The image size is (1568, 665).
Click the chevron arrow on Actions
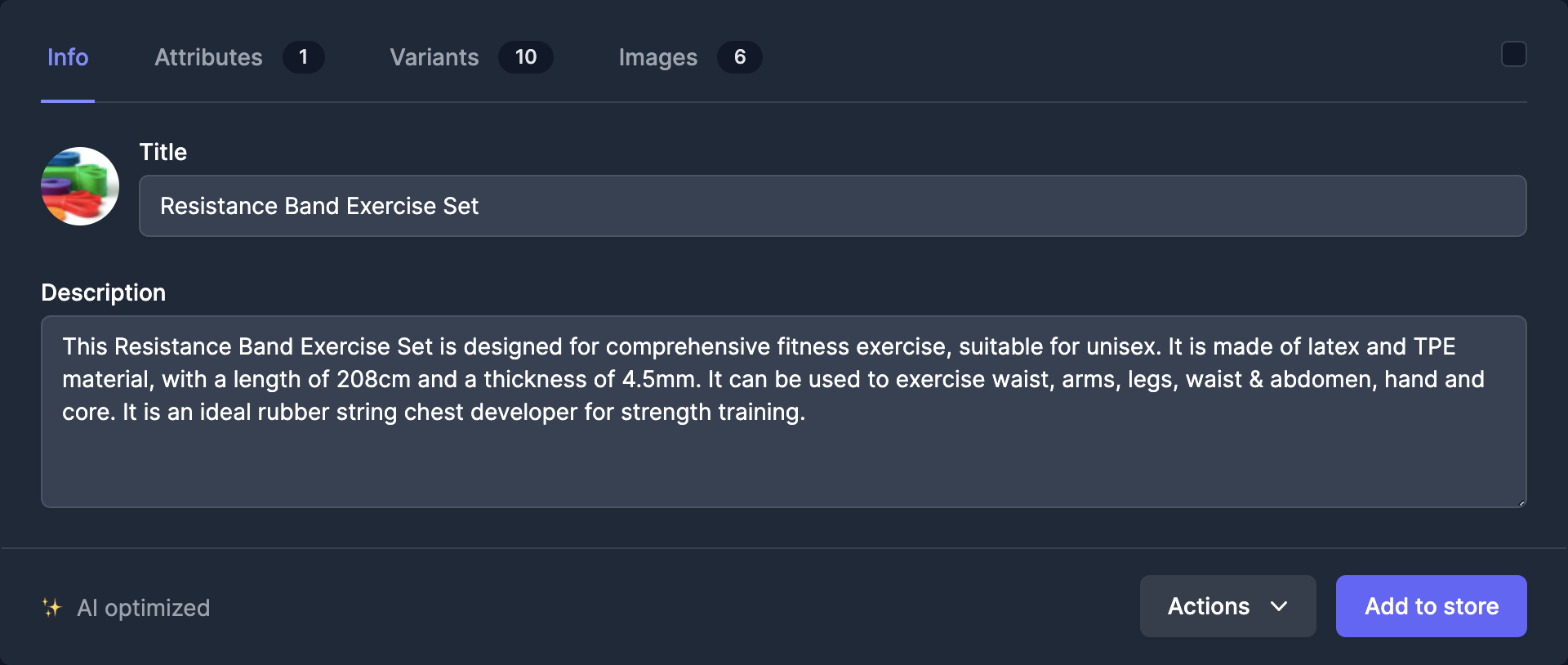pyautogui.click(x=1279, y=607)
